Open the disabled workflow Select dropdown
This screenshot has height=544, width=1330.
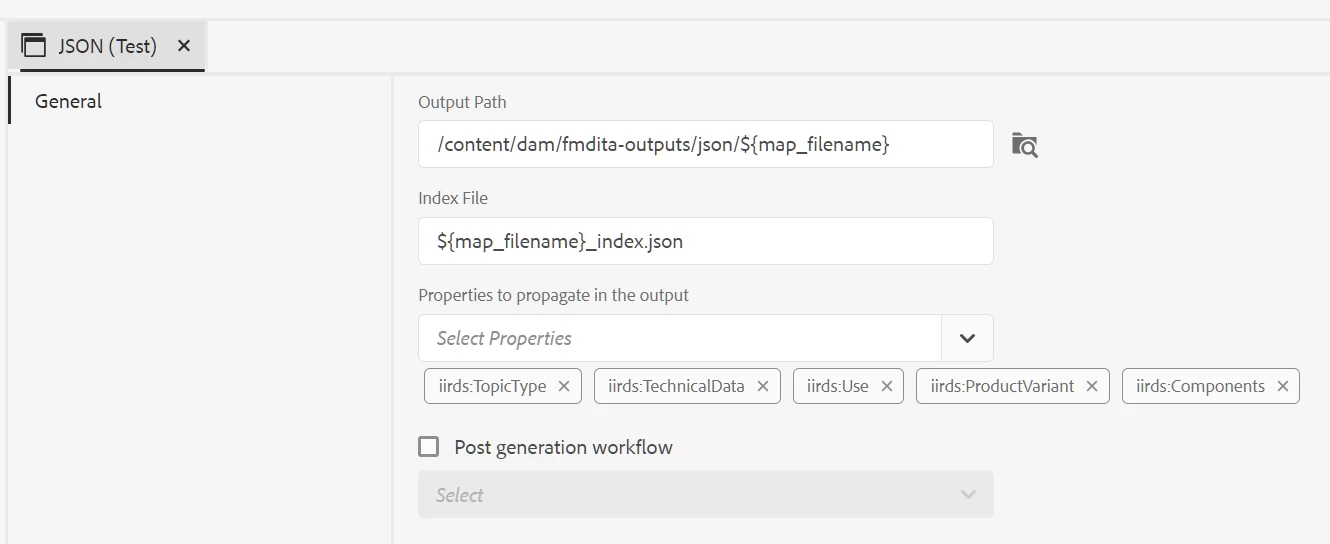point(706,495)
